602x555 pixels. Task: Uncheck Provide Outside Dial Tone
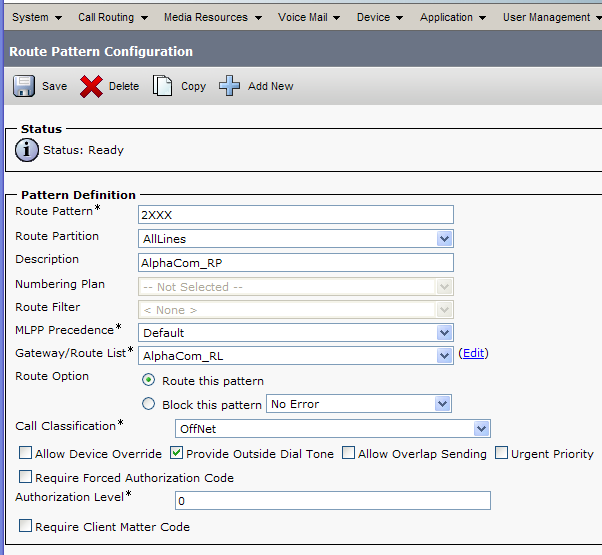click(x=177, y=454)
